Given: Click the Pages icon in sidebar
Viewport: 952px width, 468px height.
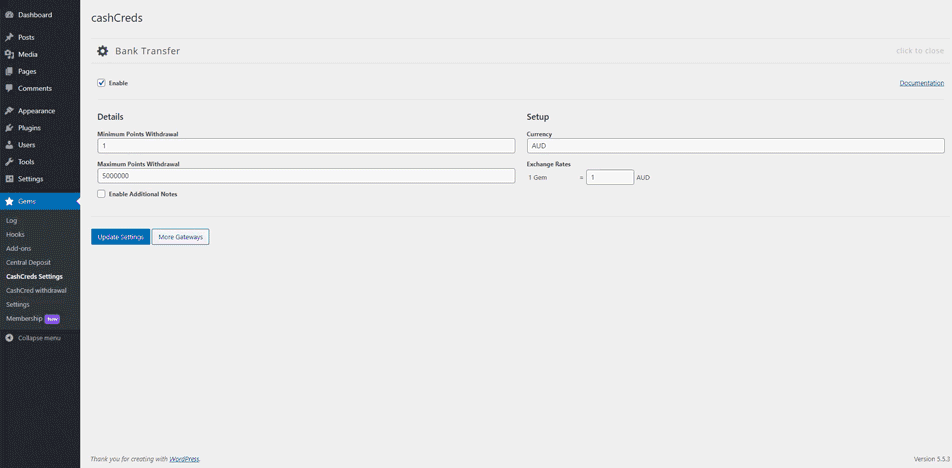Looking at the screenshot, I should click(x=9, y=71).
